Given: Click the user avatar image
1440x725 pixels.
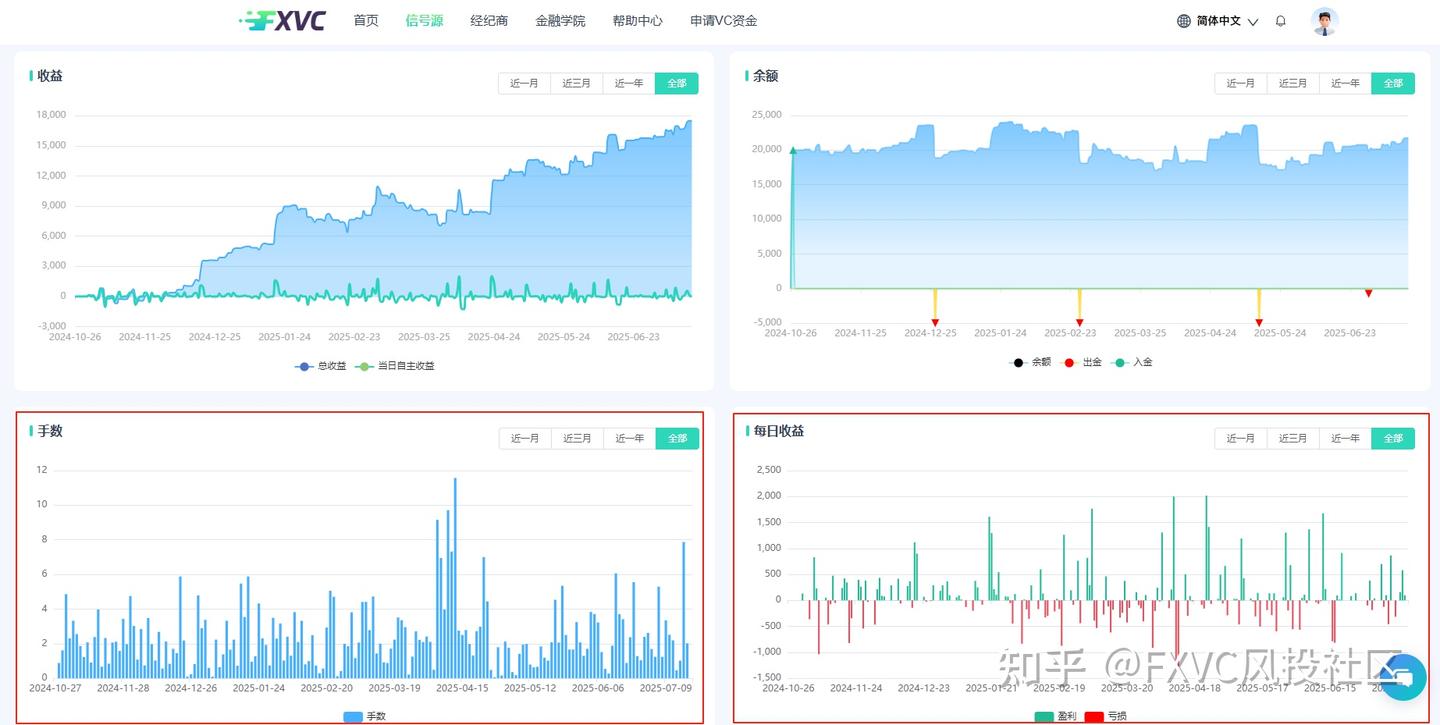Looking at the screenshot, I should [1324, 20].
